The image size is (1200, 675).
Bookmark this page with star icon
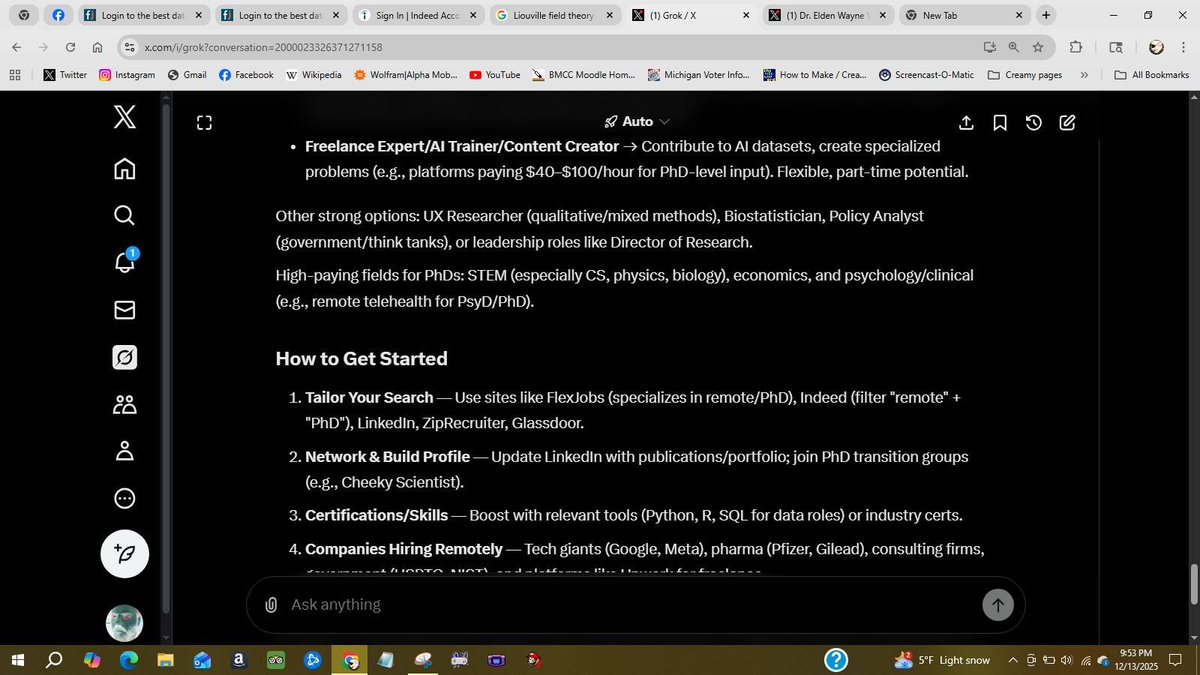pos(1038,47)
